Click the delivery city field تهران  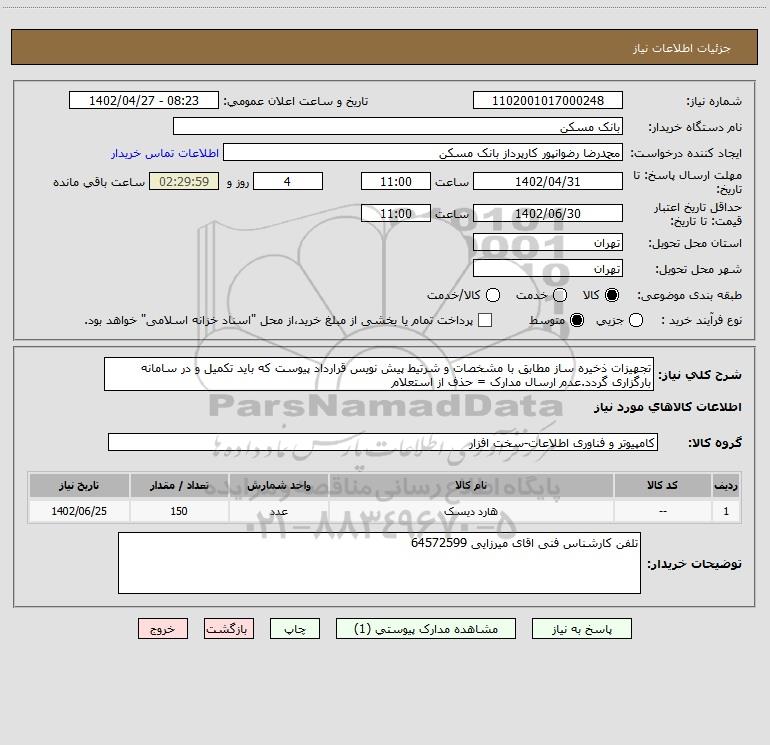(548, 269)
